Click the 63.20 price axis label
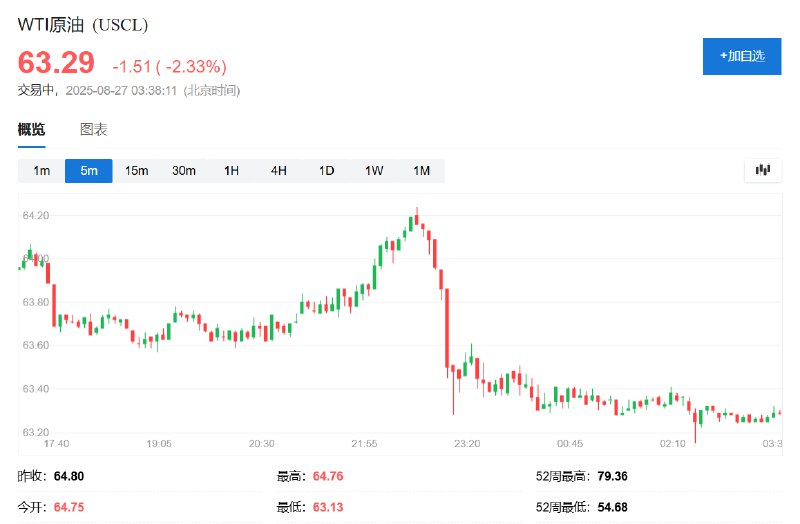 (x=36, y=432)
